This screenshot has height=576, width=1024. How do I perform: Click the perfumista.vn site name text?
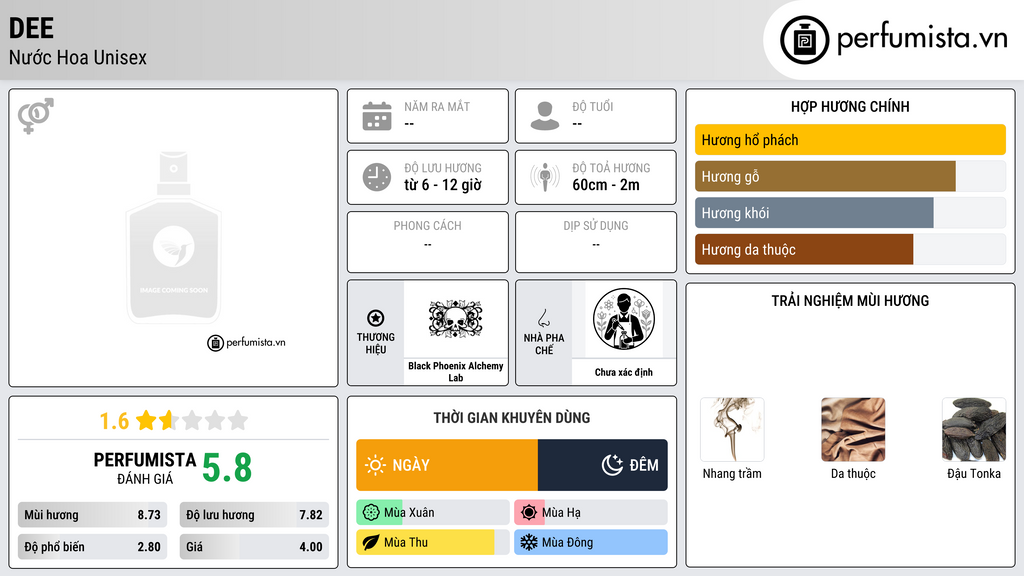tap(922, 39)
